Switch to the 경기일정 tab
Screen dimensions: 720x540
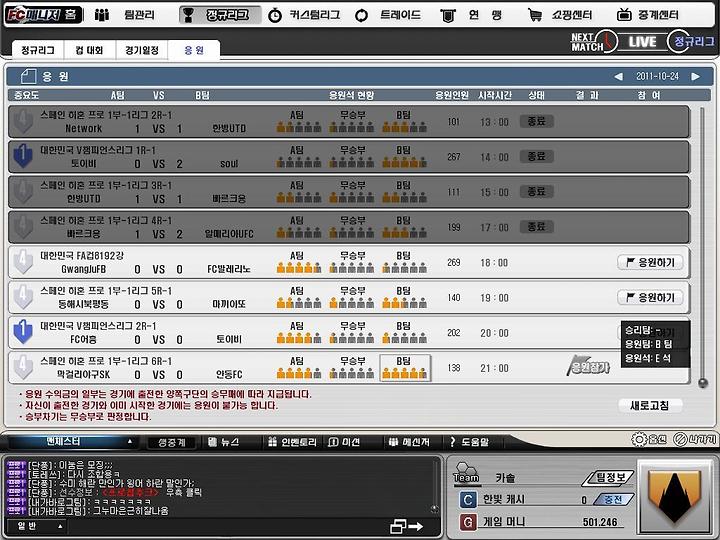[x=142, y=50]
